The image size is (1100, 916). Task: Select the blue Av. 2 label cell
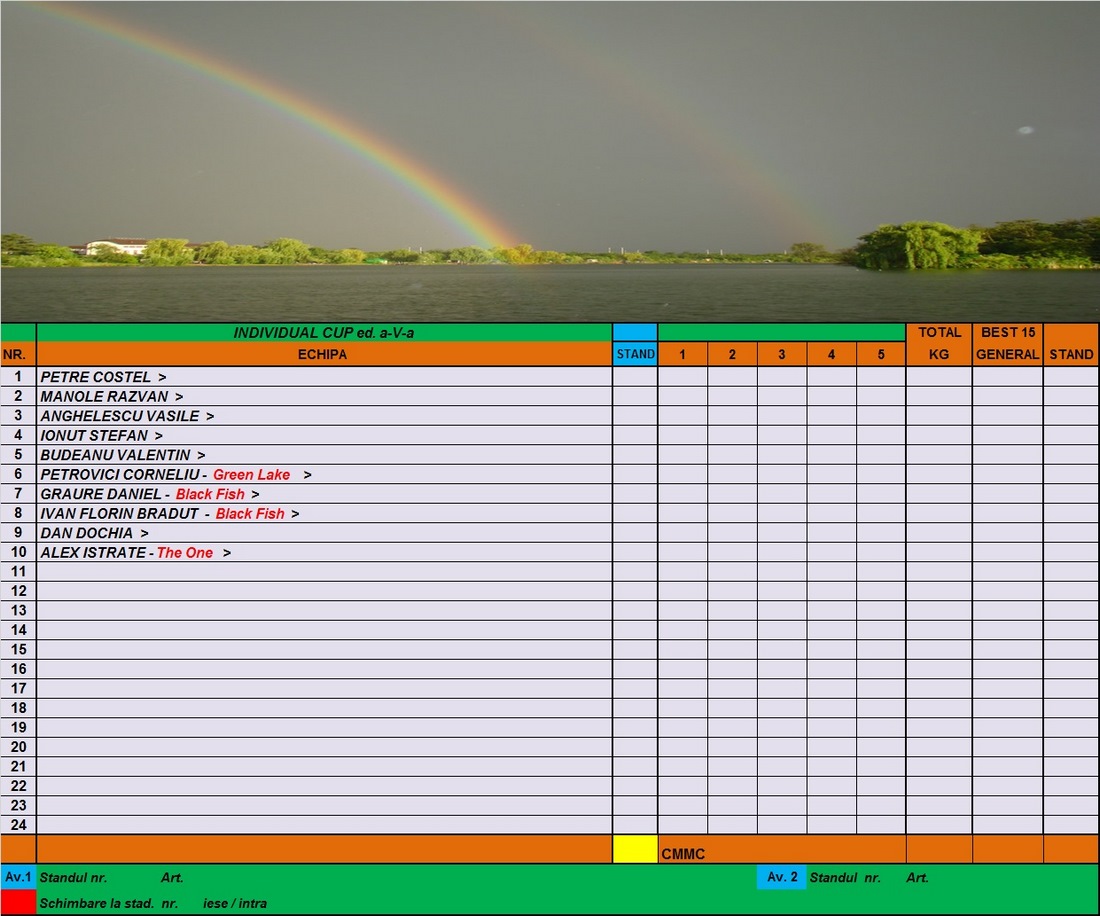pyautogui.click(x=781, y=877)
